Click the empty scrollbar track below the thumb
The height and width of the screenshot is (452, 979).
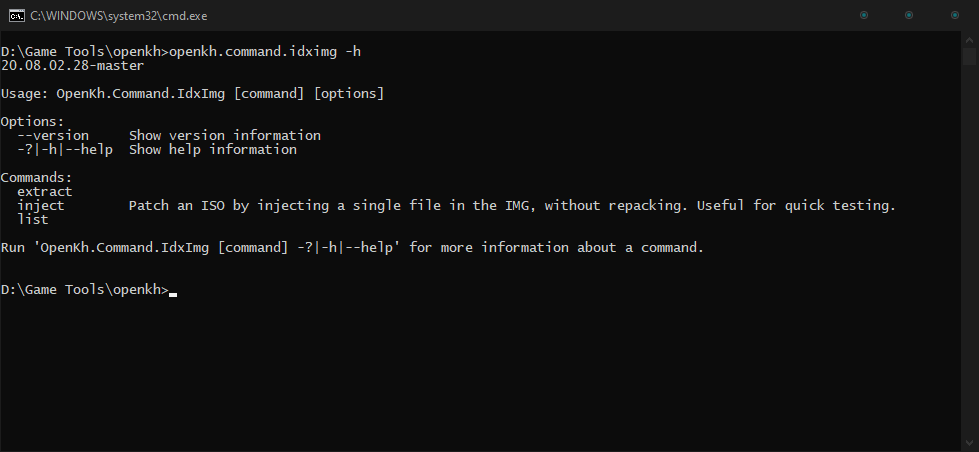point(969,250)
